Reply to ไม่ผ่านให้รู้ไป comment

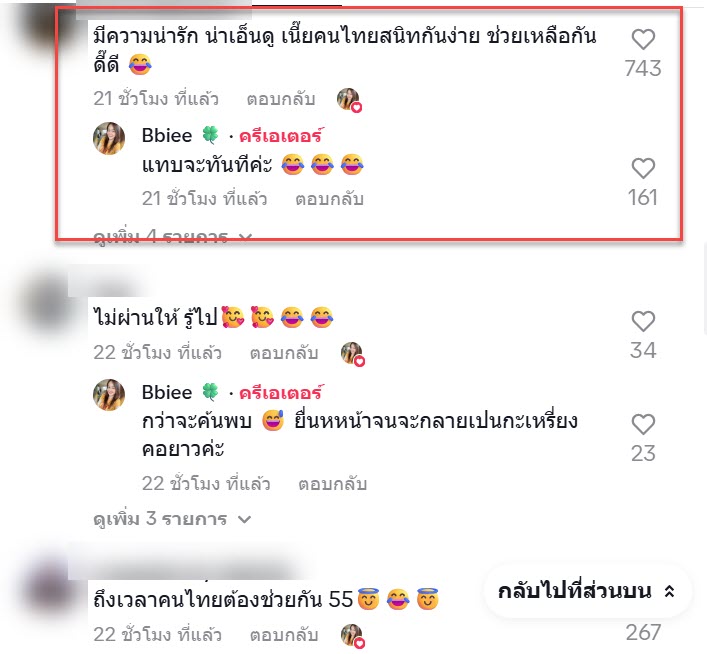(x=284, y=353)
